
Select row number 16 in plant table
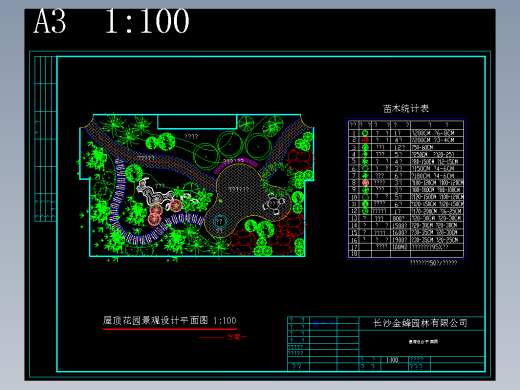coord(354,240)
